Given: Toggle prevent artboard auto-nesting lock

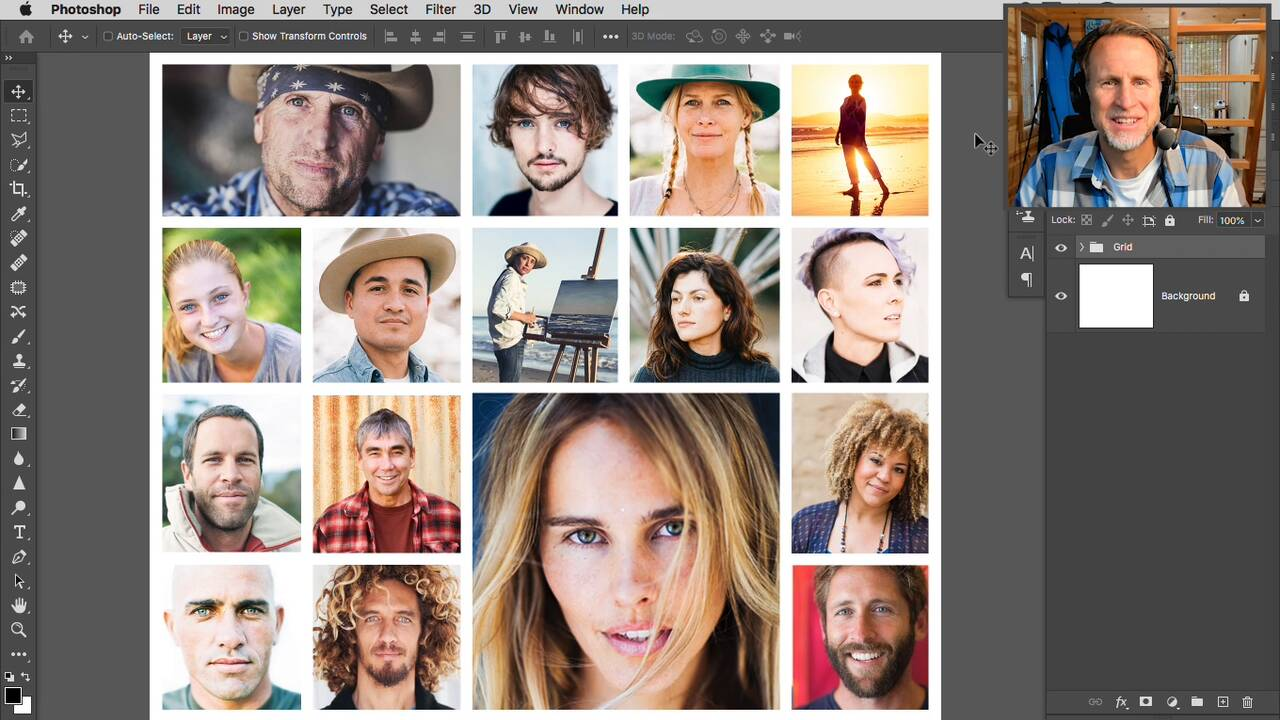Looking at the screenshot, I should 1149,220.
